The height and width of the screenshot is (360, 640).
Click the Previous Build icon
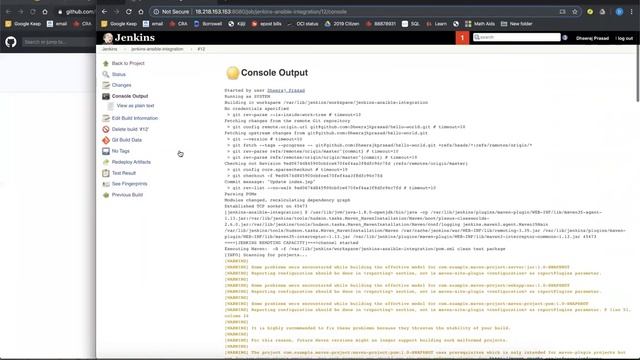coord(106,195)
